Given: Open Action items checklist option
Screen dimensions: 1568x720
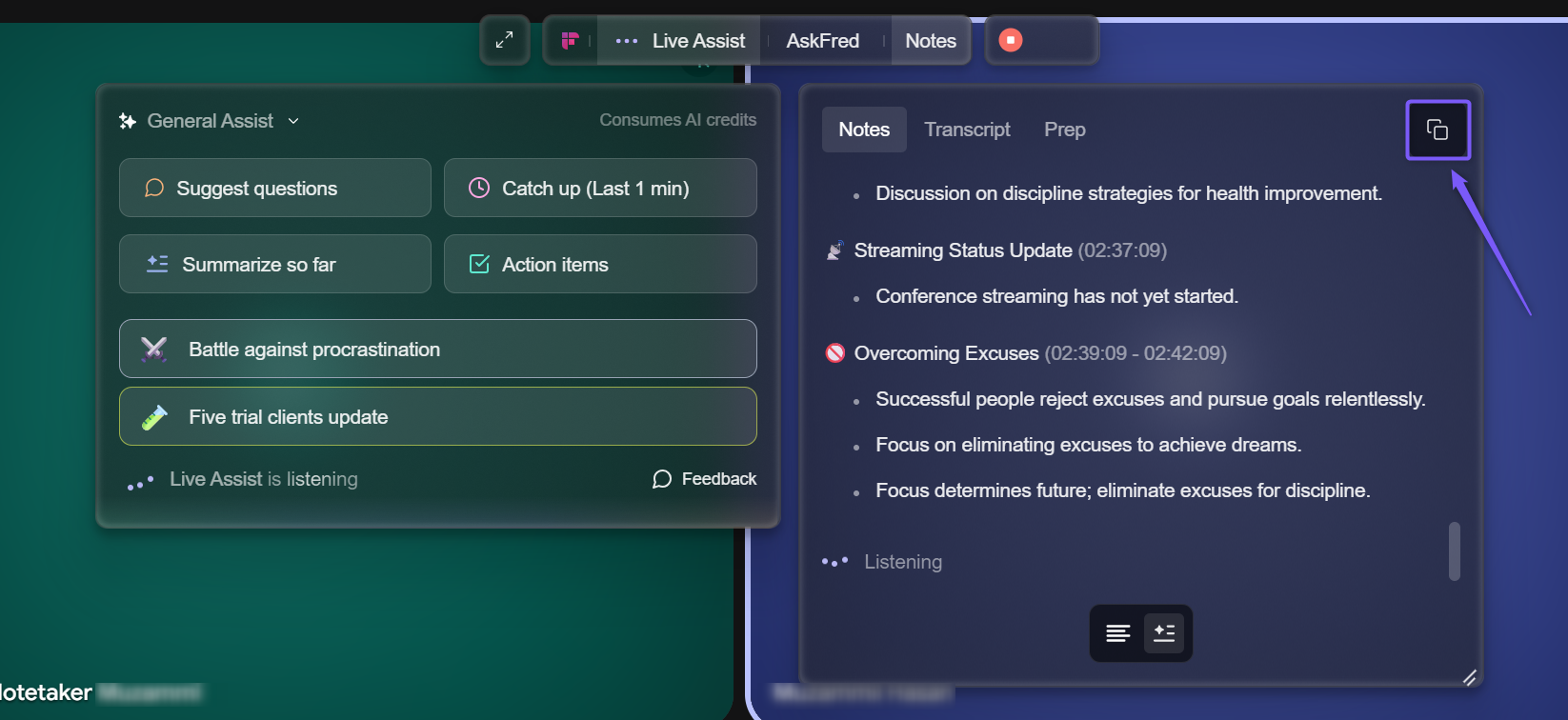Looking at the screenshot, I should [x=600, y=264].
